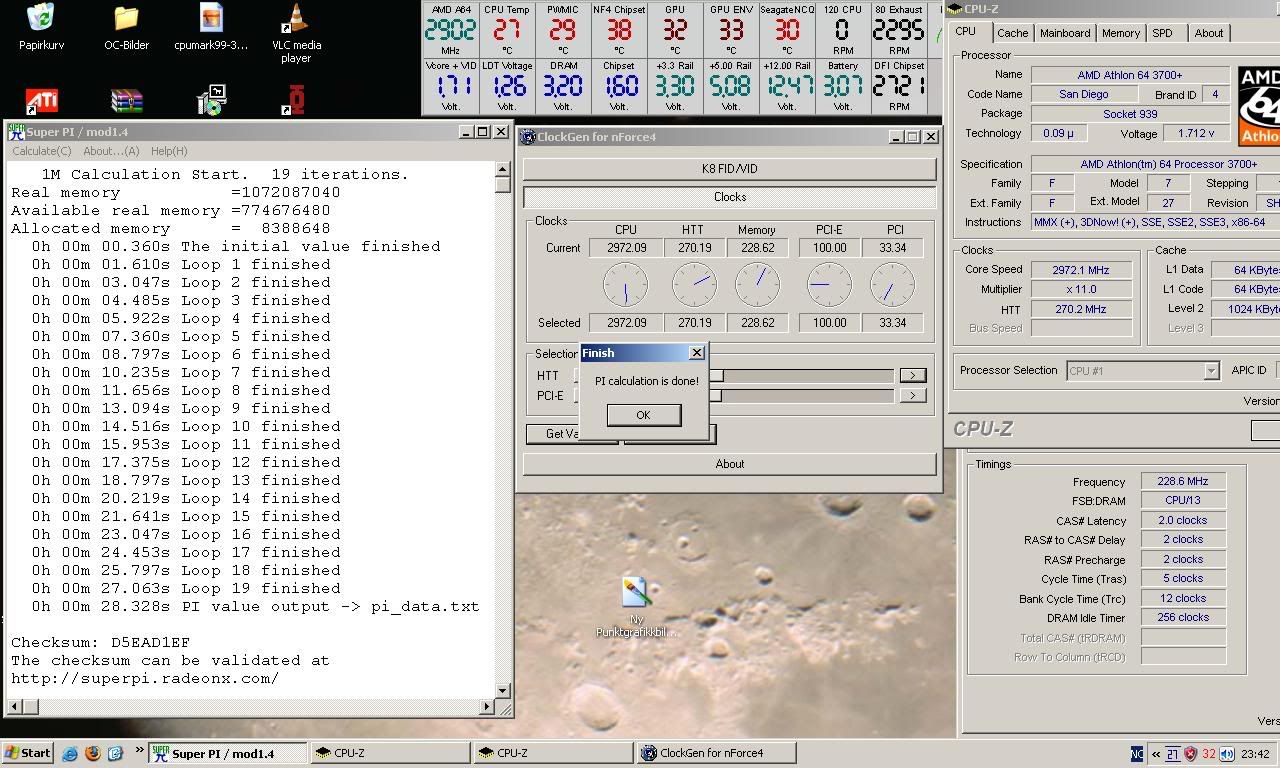The height and width of the screenshot is (768, 1280).
Task: Click the DRAM voltage sensor tile
Action: pos(563,86)
